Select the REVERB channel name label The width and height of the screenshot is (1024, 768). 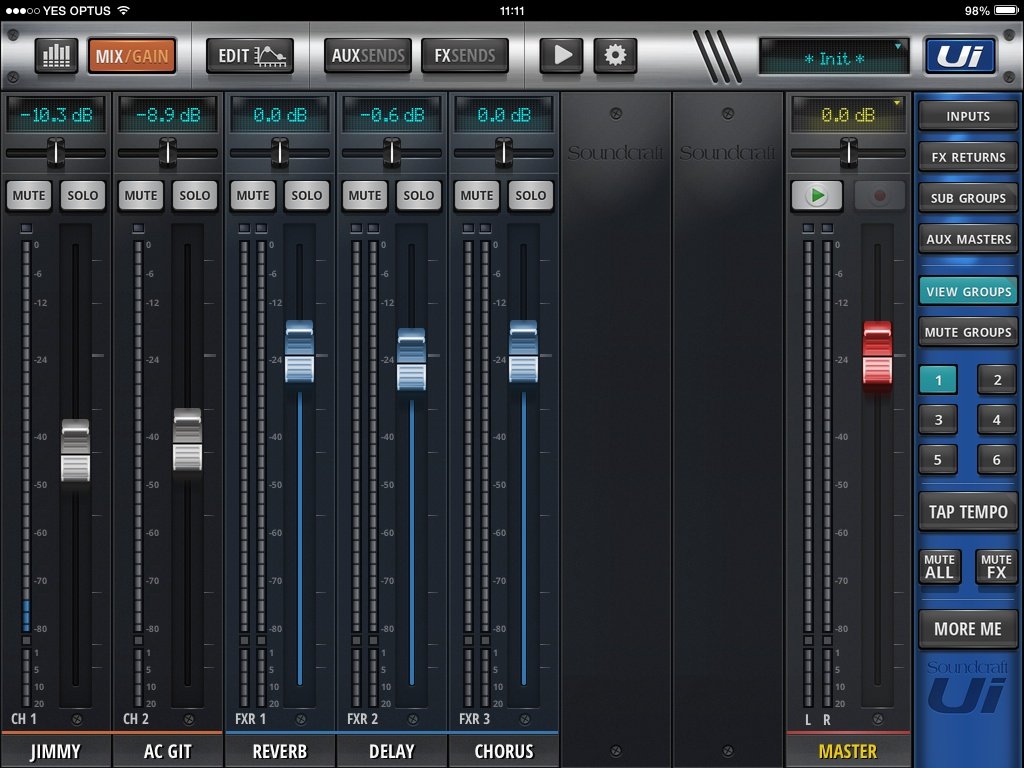280,751
